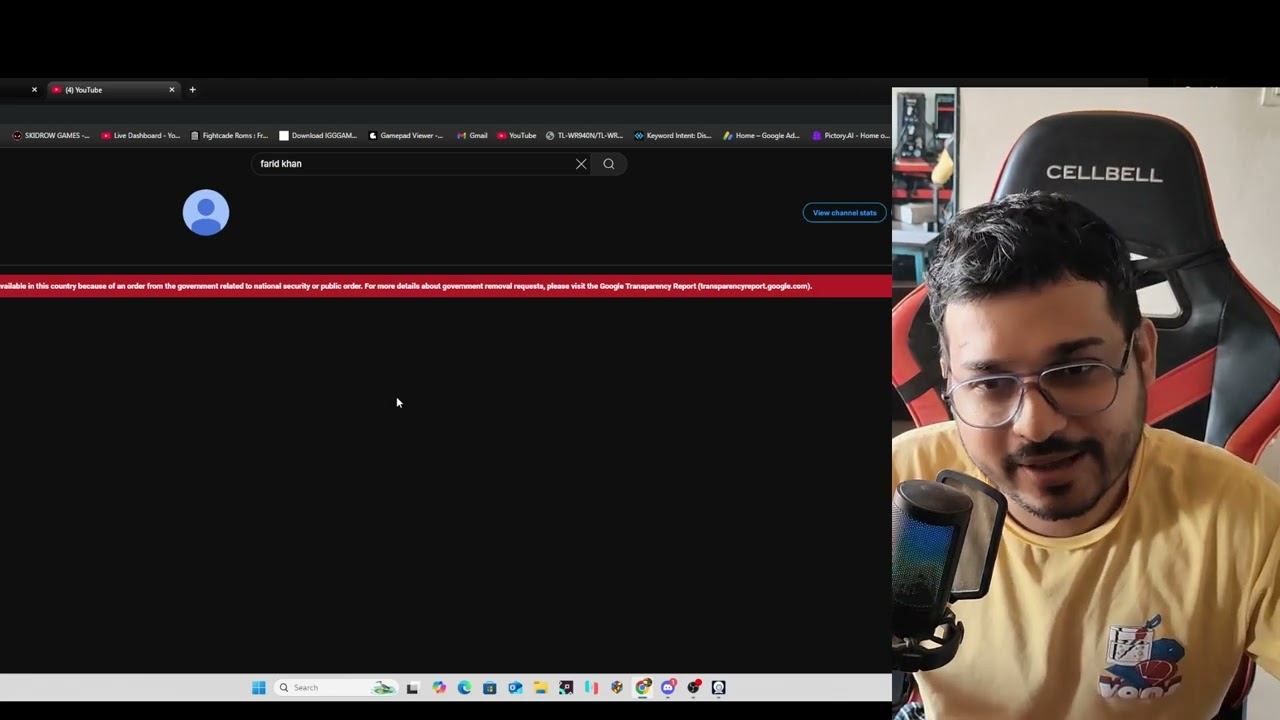Open Gamepad Viewer bookmark
Screen dimensions: 1280x720
click(406, 135)
